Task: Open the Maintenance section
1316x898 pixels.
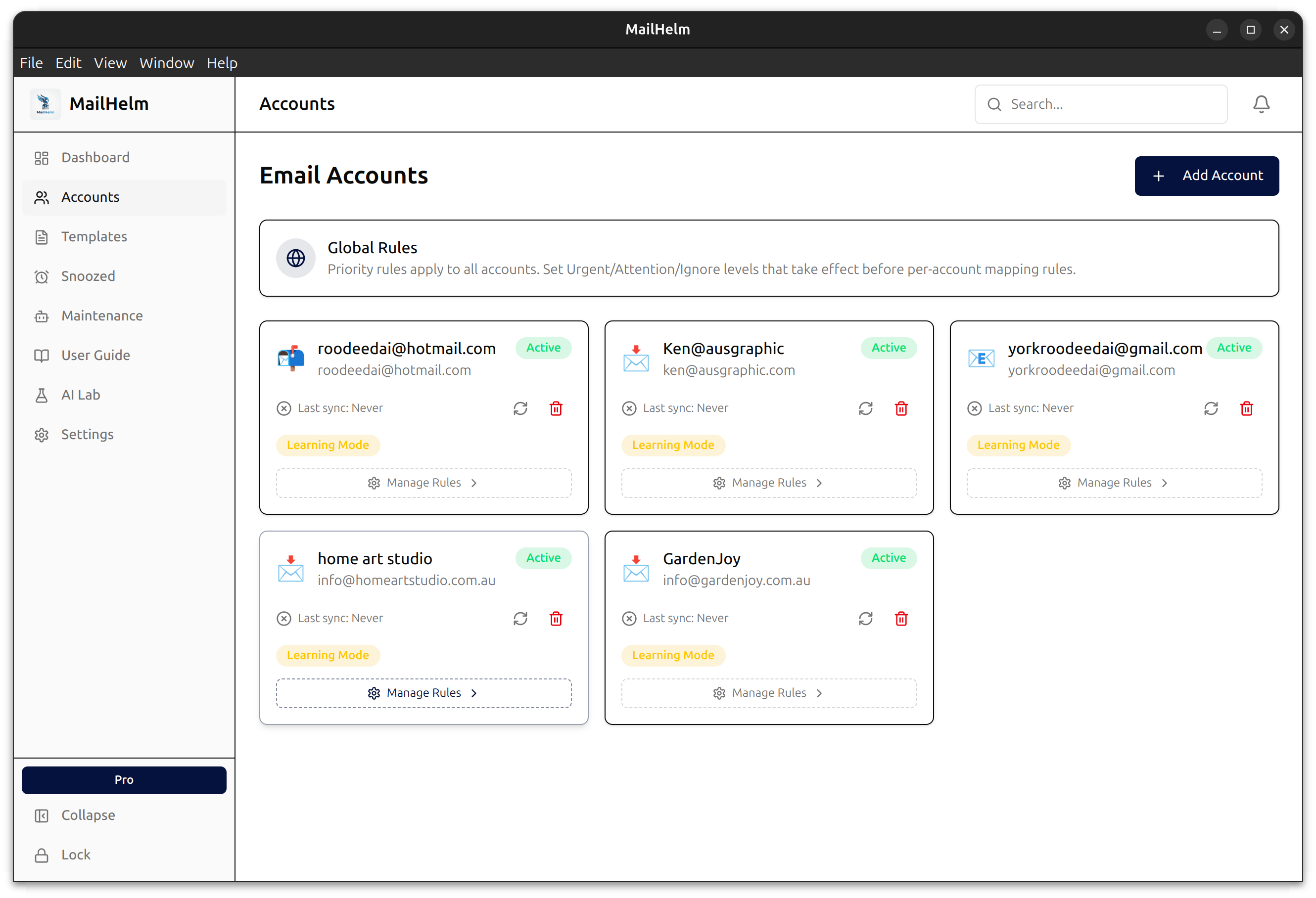Action: click(x=102, y=316)
